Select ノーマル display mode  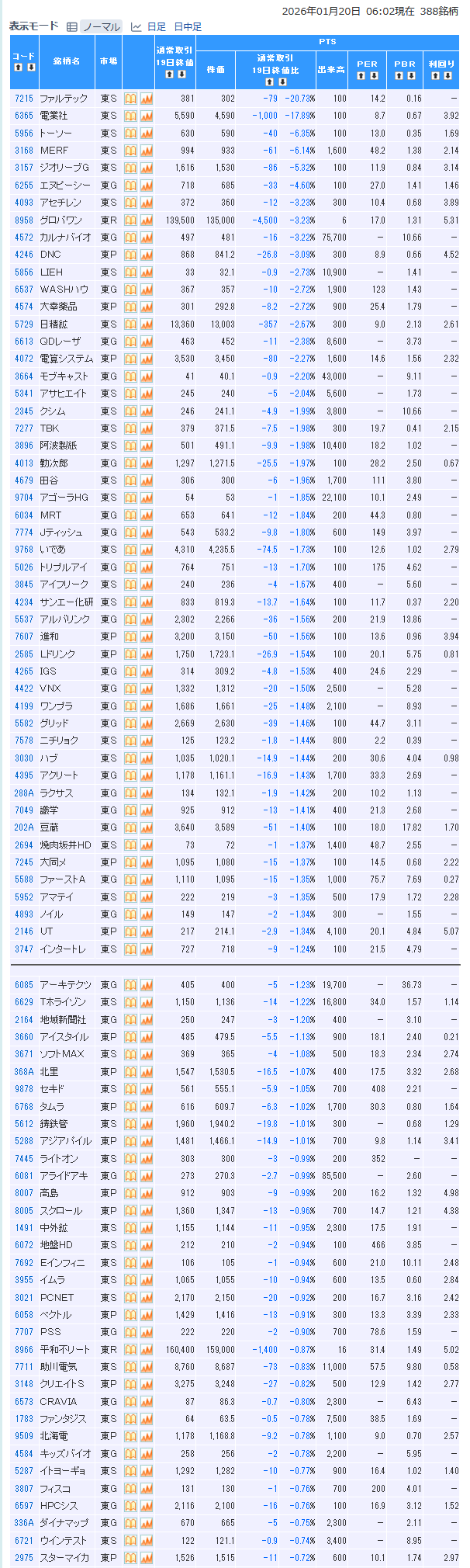[x=102, y=27]
